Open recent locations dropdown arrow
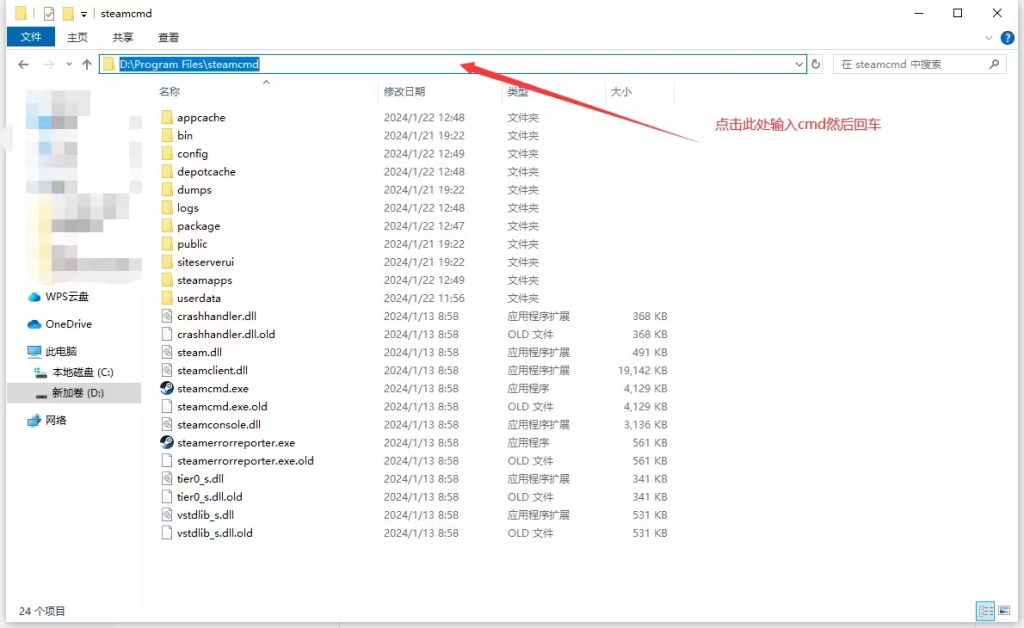 (69, 64)
